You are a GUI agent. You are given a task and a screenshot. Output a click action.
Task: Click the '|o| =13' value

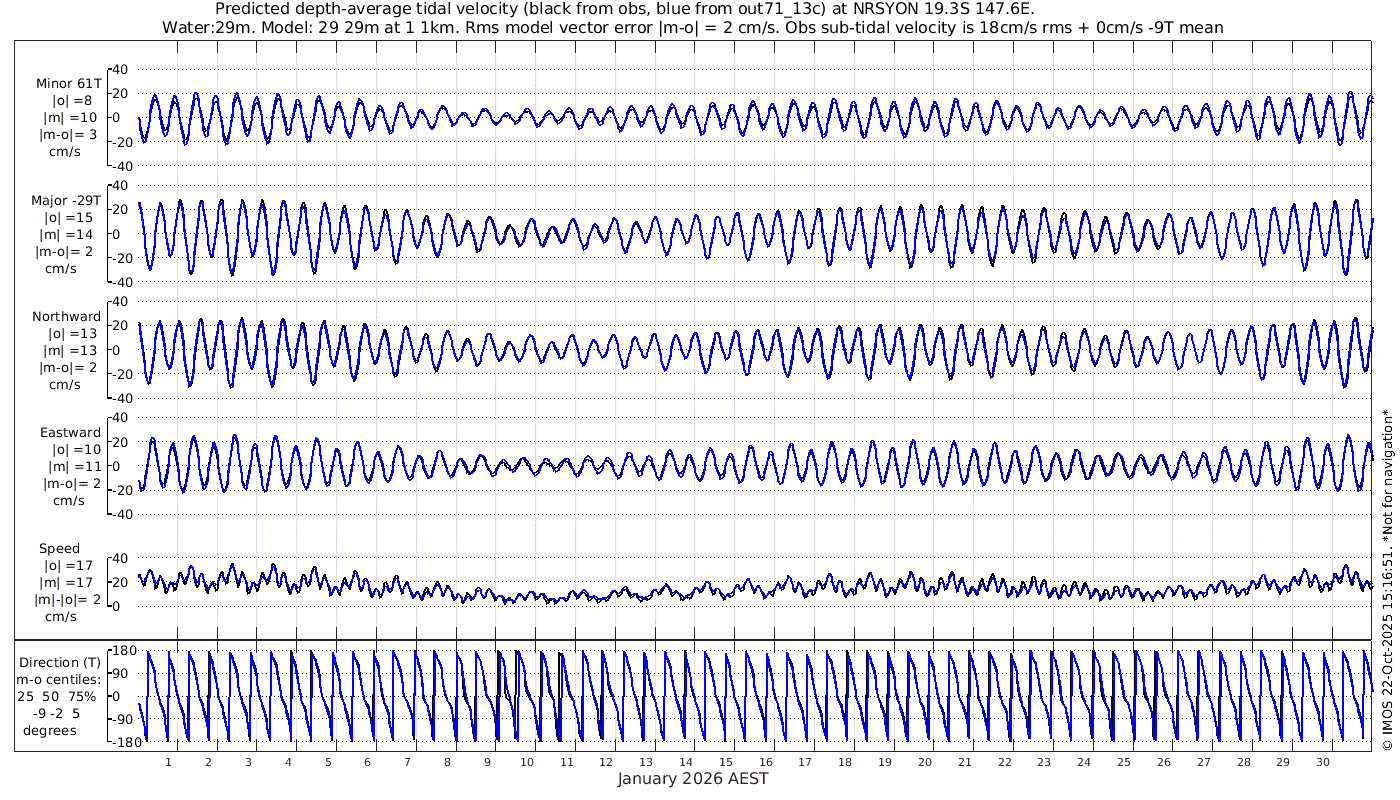click(x=71, y=333)
